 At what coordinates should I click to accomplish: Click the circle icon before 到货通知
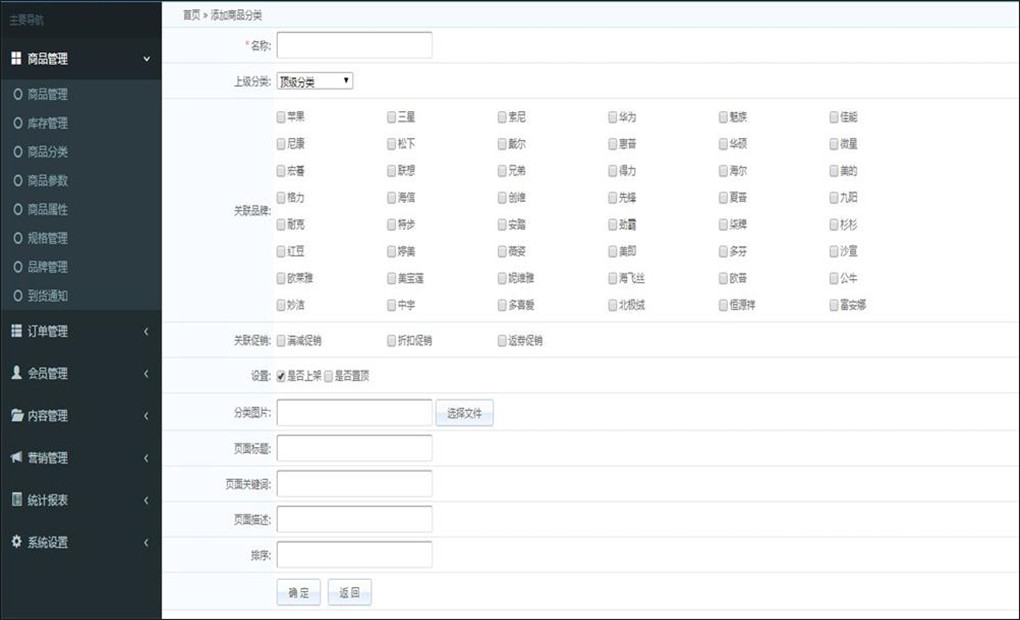pos(18,295)
